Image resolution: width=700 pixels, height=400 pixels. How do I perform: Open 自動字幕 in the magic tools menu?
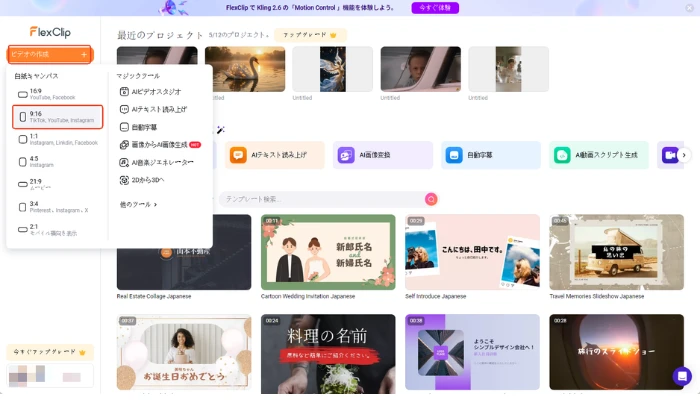(x=138, y=127)
